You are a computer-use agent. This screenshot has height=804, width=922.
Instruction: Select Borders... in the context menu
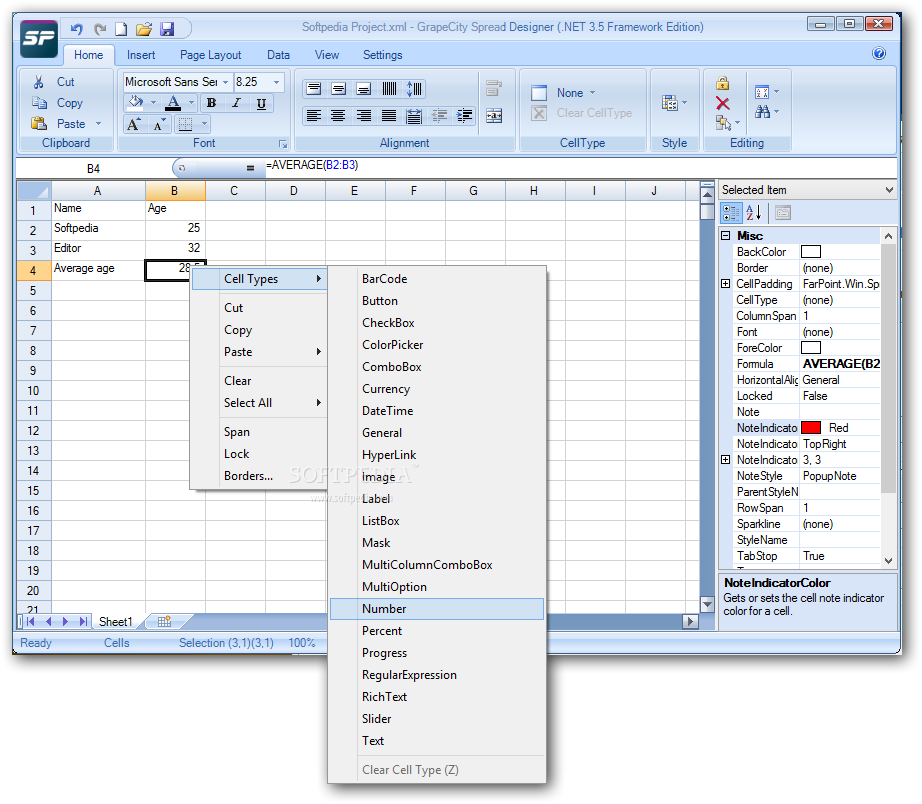[259, 476]
